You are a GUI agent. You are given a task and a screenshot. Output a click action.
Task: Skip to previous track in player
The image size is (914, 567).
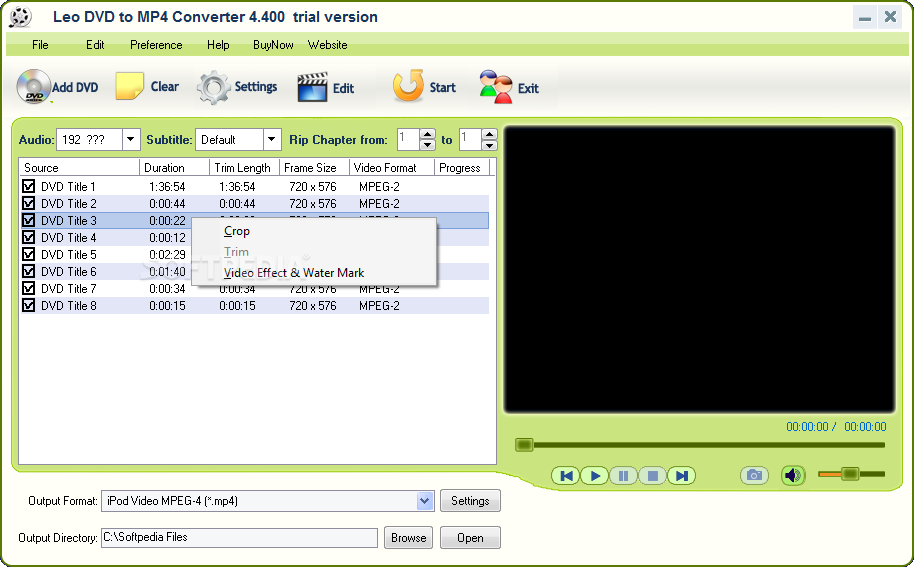(x=566, y=476)
